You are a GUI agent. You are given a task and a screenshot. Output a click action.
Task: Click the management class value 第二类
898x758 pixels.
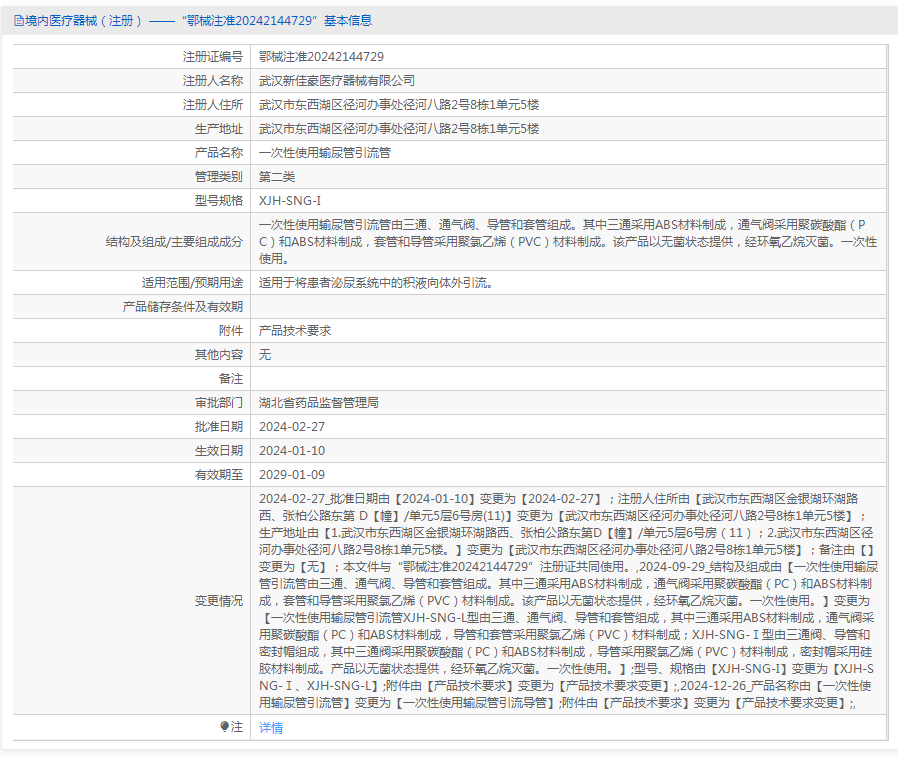click(277, 177)
